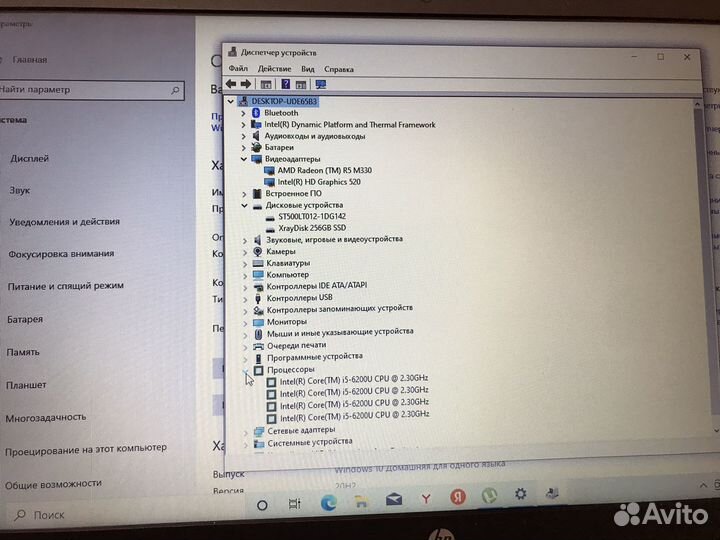This screenshot has height=540, width=720.
Task: Open File Explorer from taskbar
Action: coord(361,501)
